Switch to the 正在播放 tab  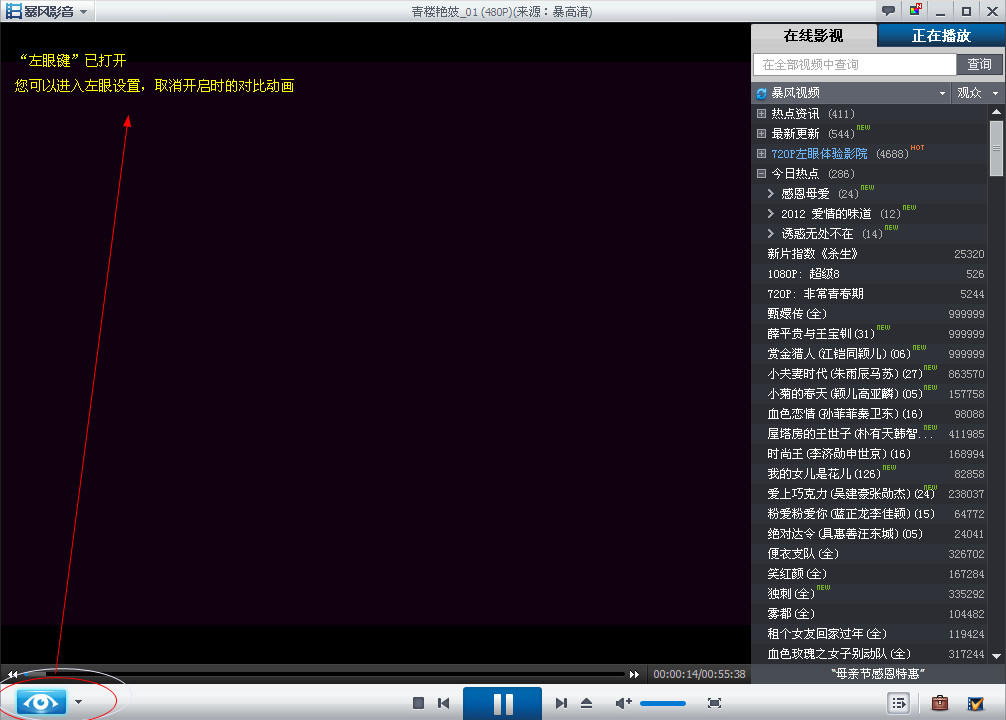941,36
